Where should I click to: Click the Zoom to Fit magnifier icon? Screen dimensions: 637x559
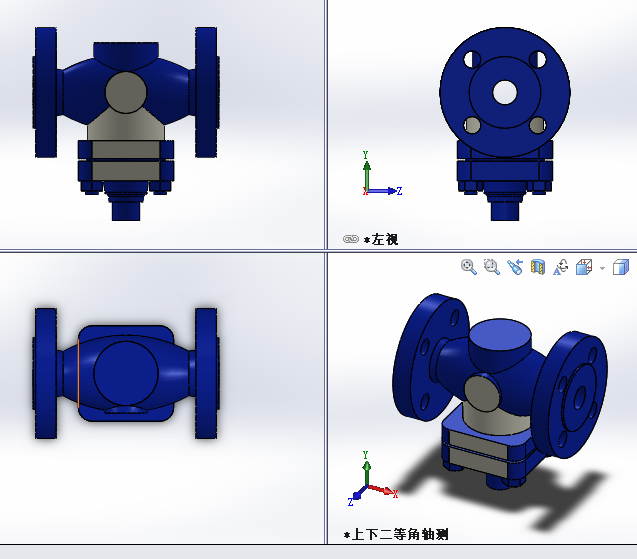coord(469,267)
